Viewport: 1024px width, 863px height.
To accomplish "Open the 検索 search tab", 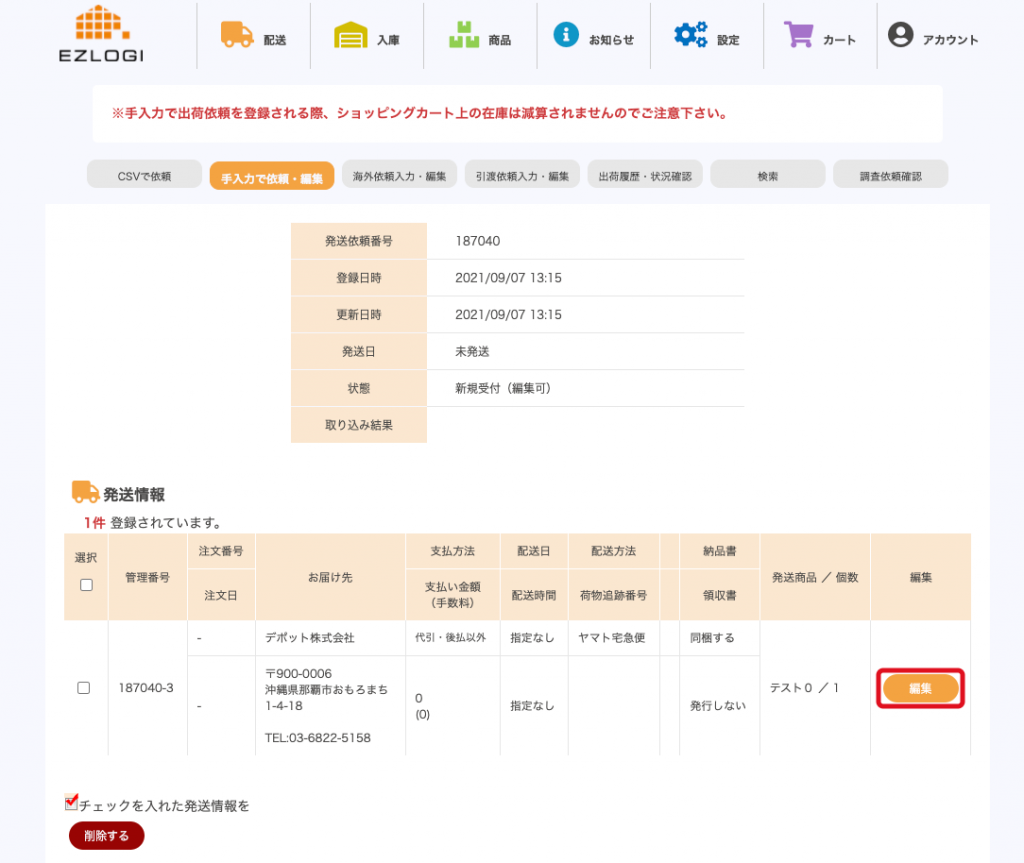I will point(767,176).
